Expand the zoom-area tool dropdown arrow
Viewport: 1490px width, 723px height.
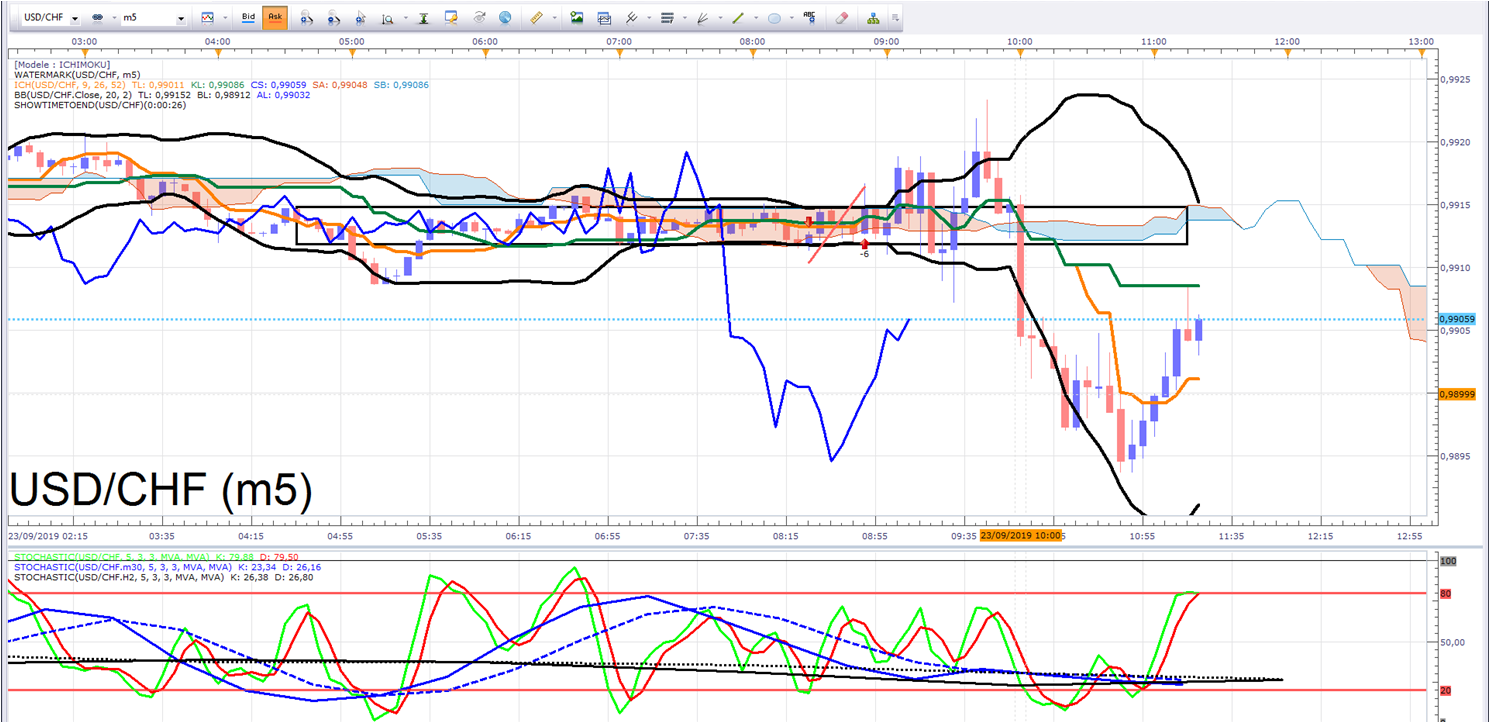[405, 18]
